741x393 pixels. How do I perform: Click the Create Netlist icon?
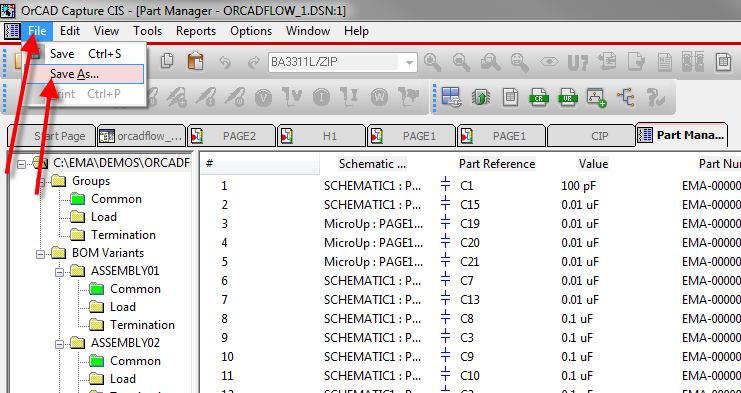(x=665, y=62)
